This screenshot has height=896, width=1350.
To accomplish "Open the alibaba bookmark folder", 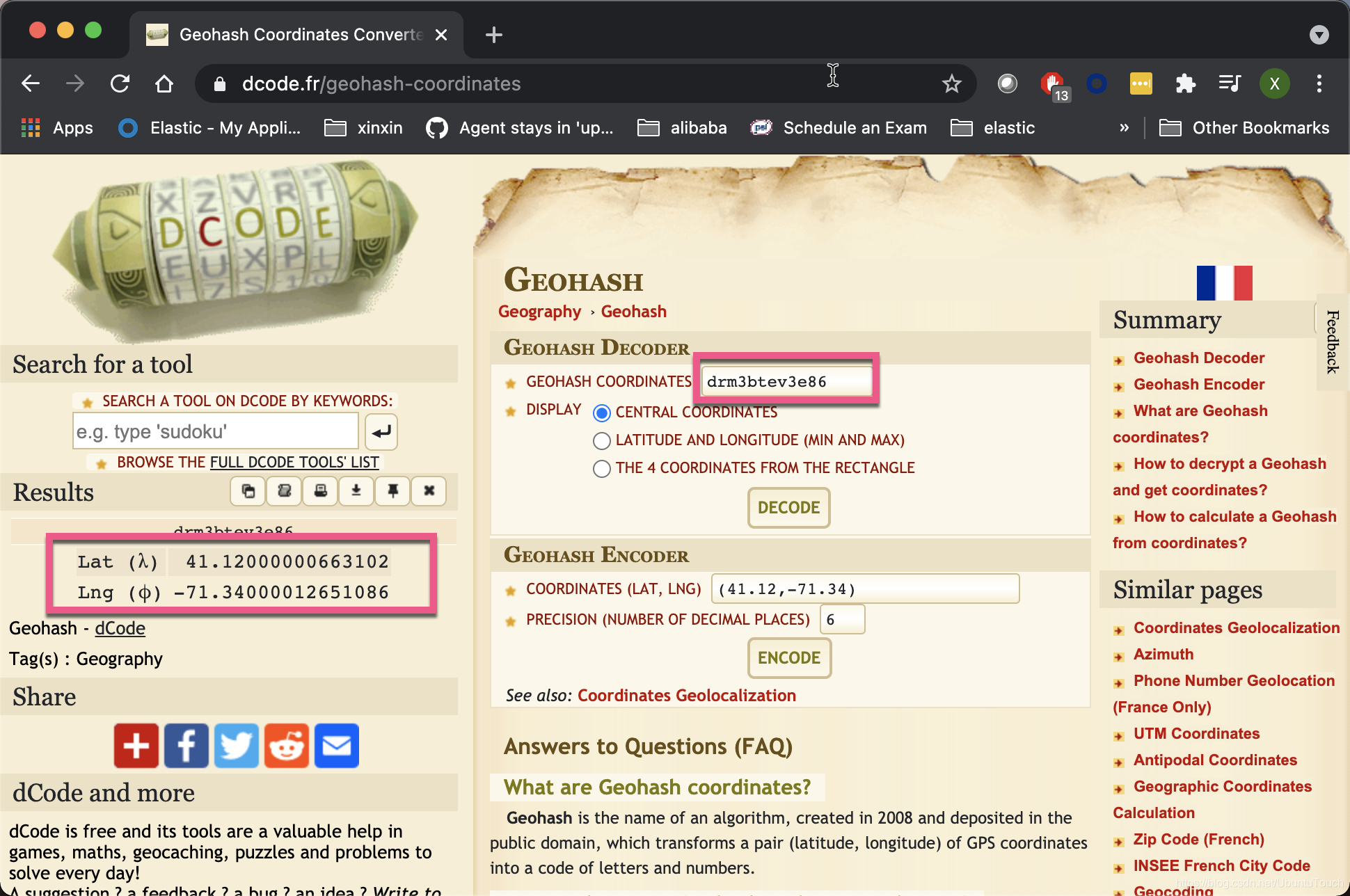I will (x=683, y=128).
